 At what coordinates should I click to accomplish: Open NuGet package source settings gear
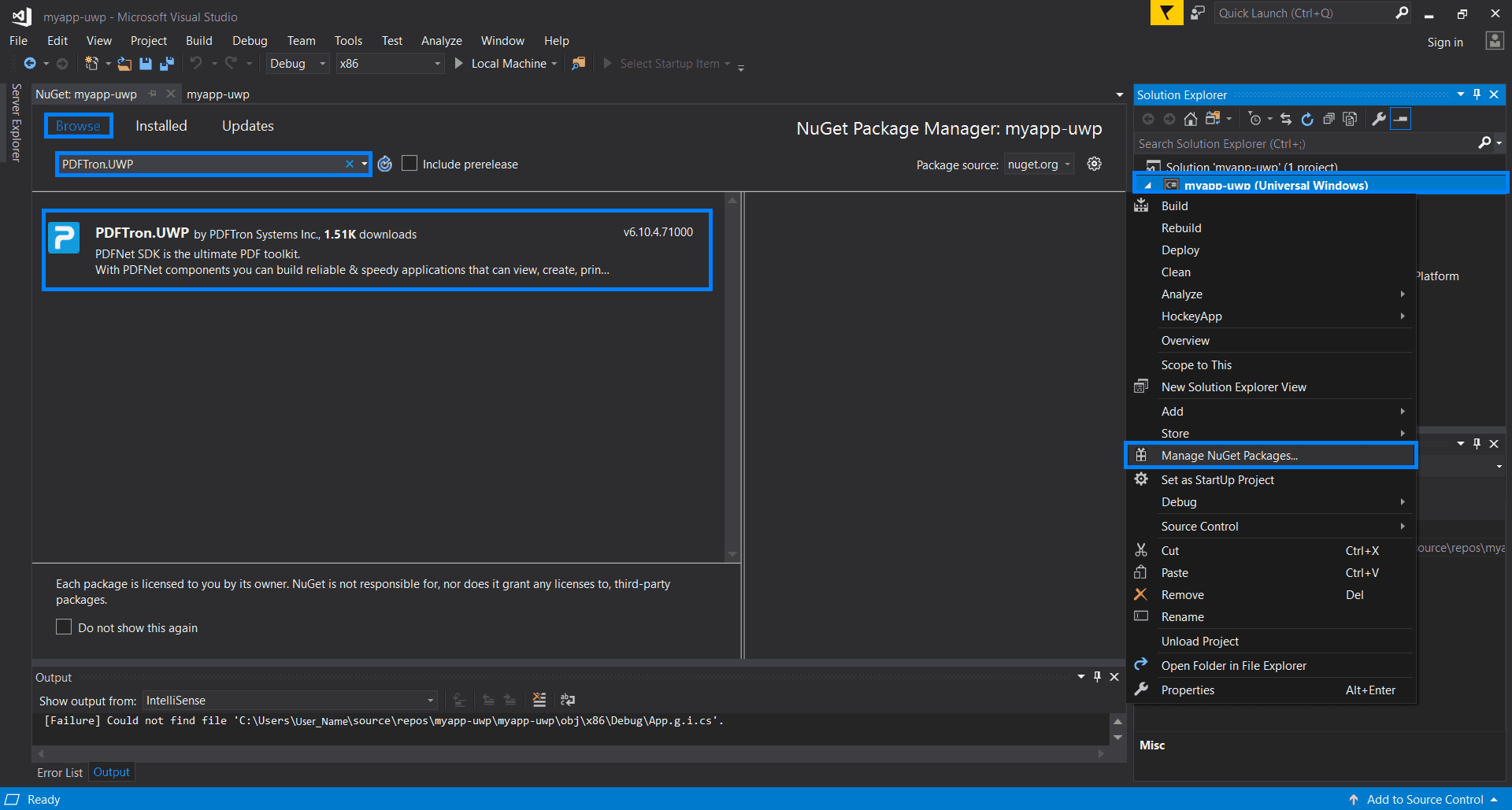tap(1094, 164)
